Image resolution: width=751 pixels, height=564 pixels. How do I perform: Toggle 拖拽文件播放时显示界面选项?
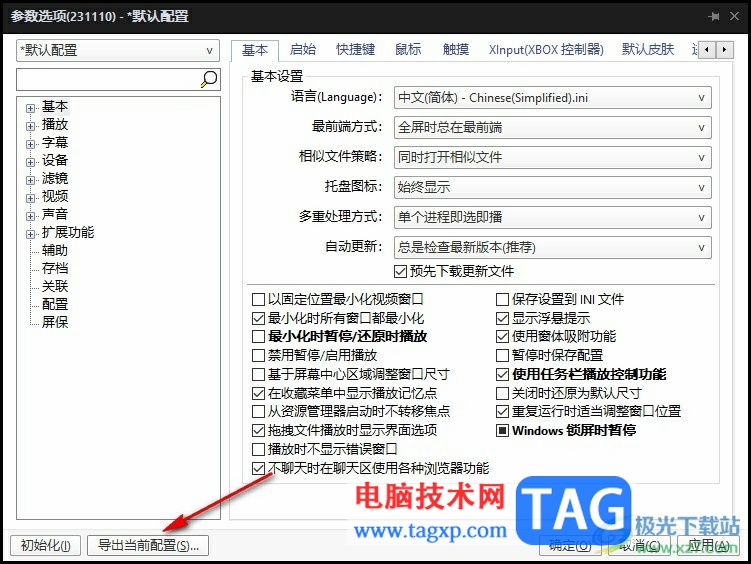[x=258, y=430]
